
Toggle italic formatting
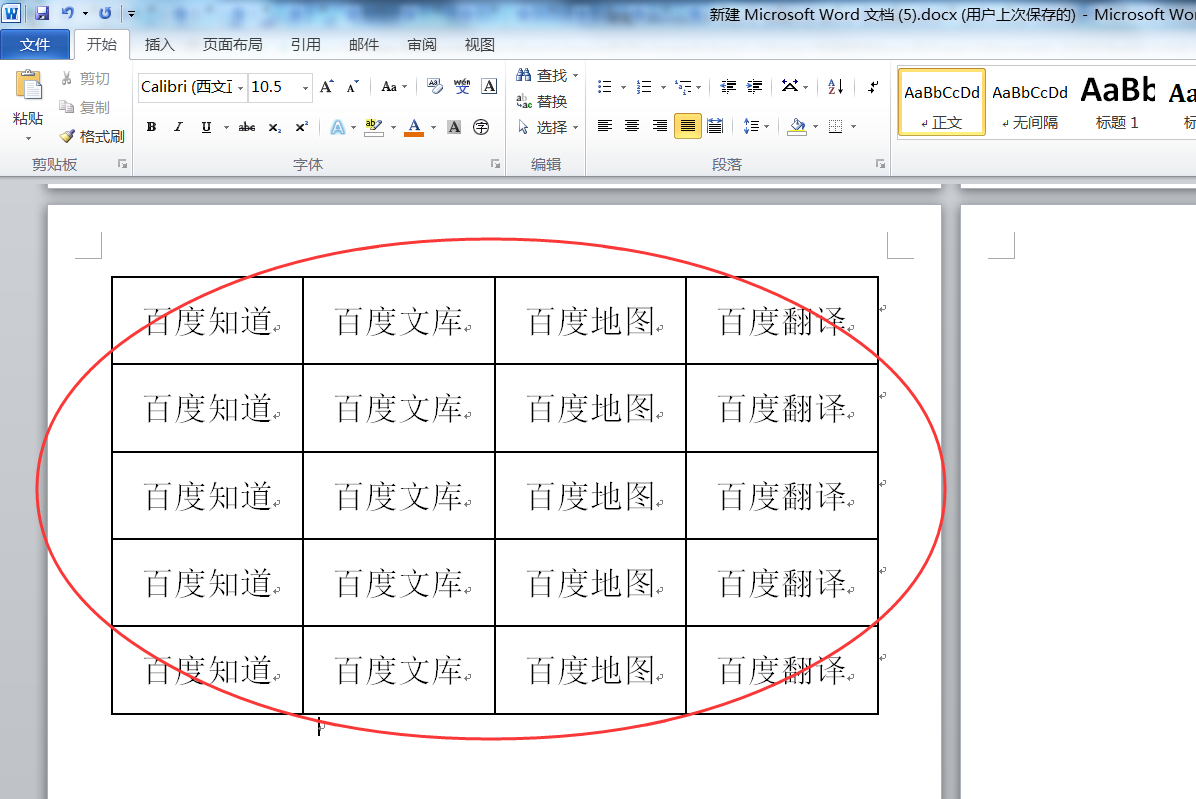coord(178,127)
